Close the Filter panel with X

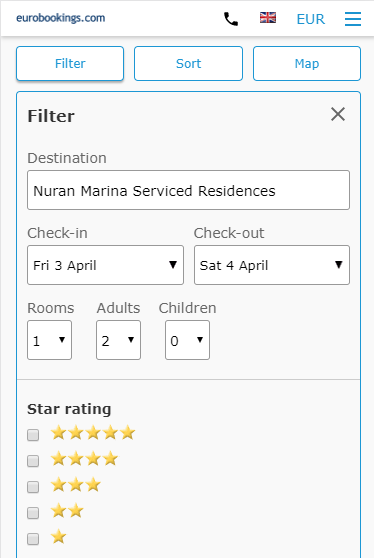pyautogui.click(x=338, y=114)
